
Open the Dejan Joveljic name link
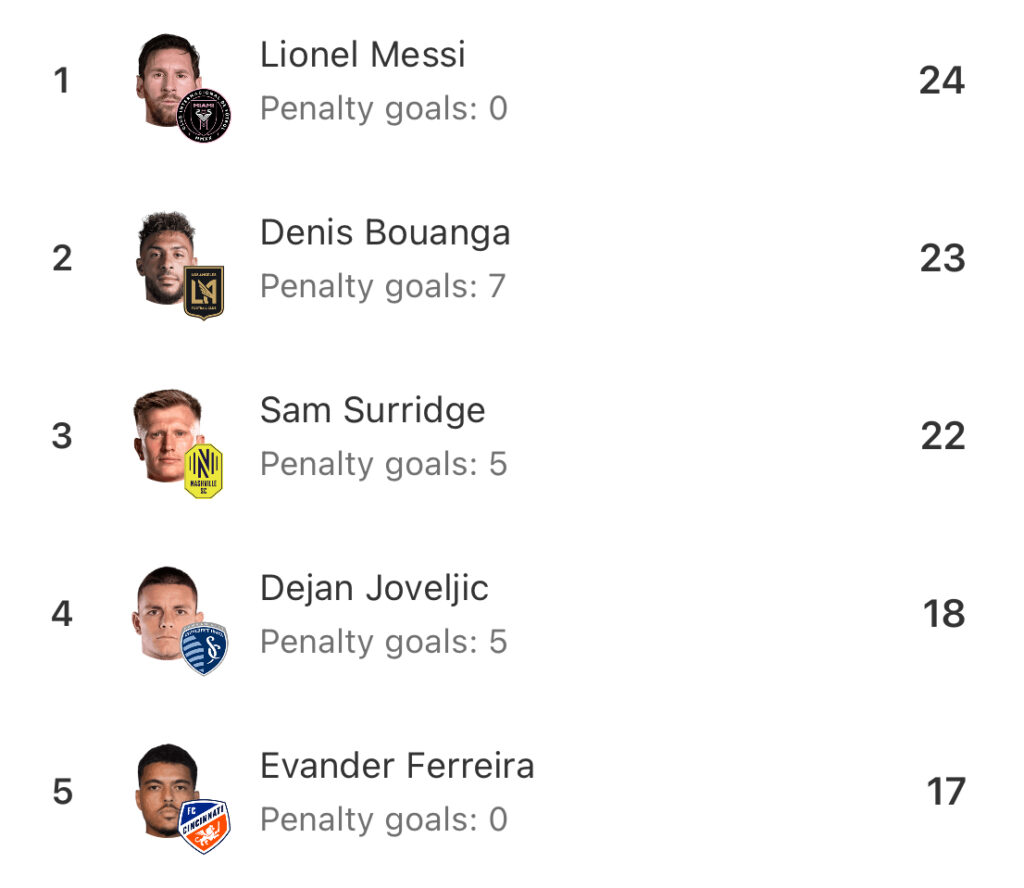tap(374, 588)
